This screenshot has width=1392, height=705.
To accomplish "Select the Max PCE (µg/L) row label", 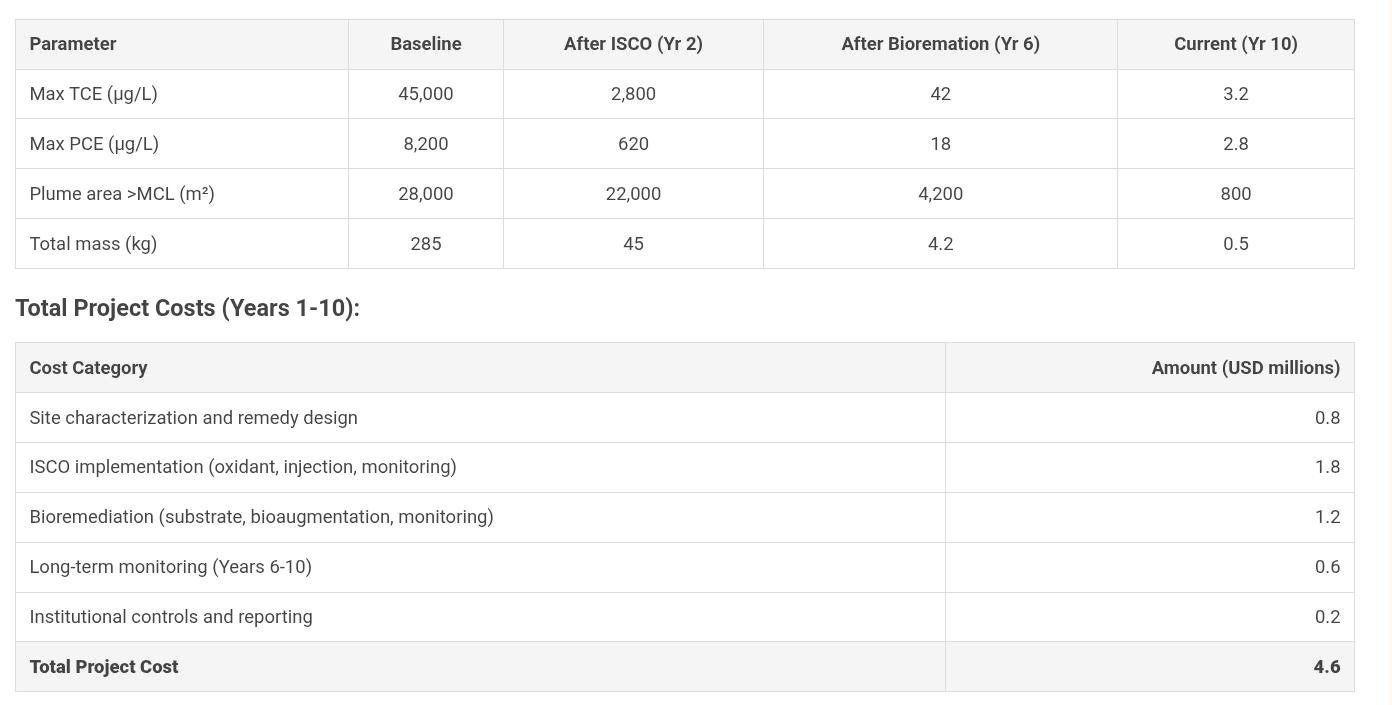I will [x=94, y=144].
